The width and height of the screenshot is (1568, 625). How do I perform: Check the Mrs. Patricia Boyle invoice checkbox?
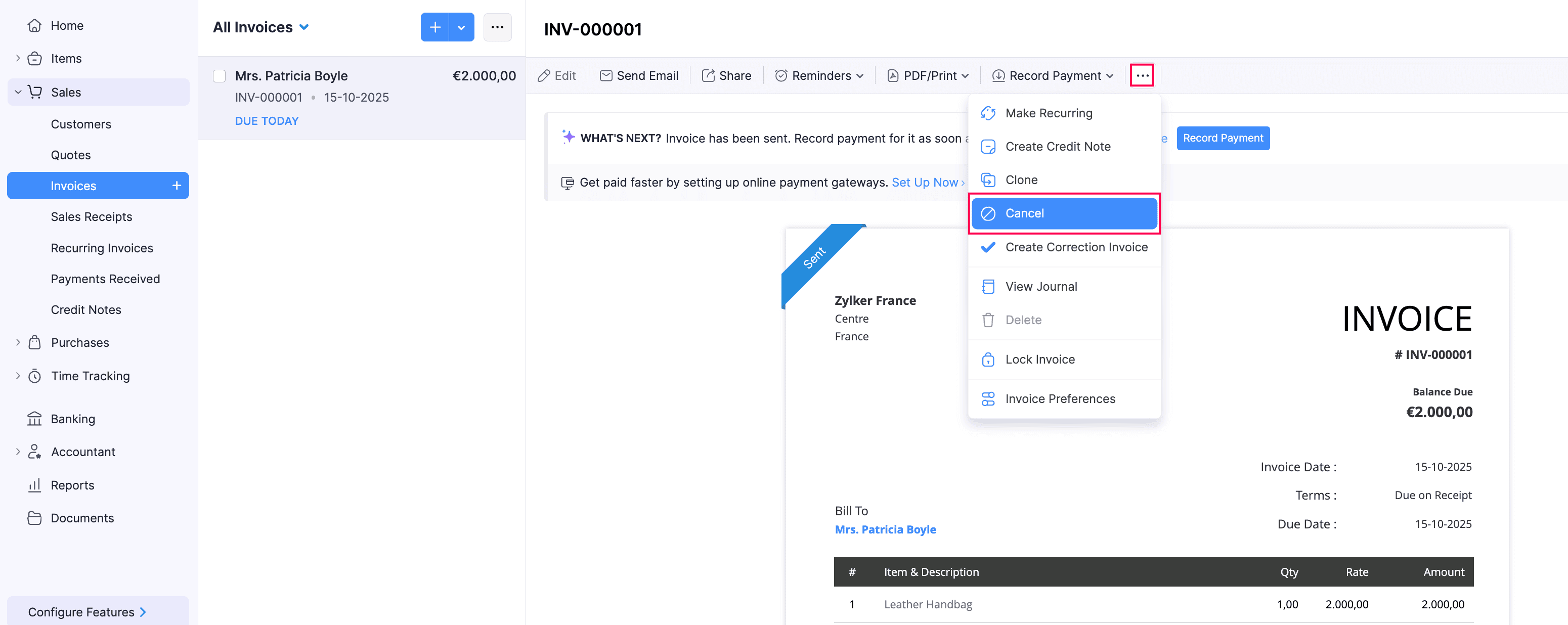point(219,76)
